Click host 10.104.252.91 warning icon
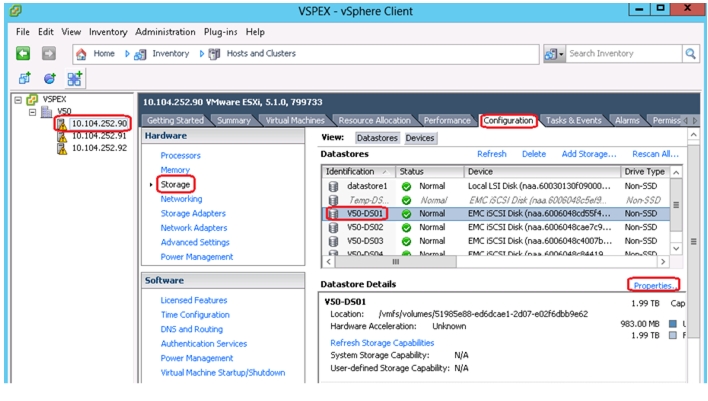Screen dimensions: 708x401 (62, 136)
